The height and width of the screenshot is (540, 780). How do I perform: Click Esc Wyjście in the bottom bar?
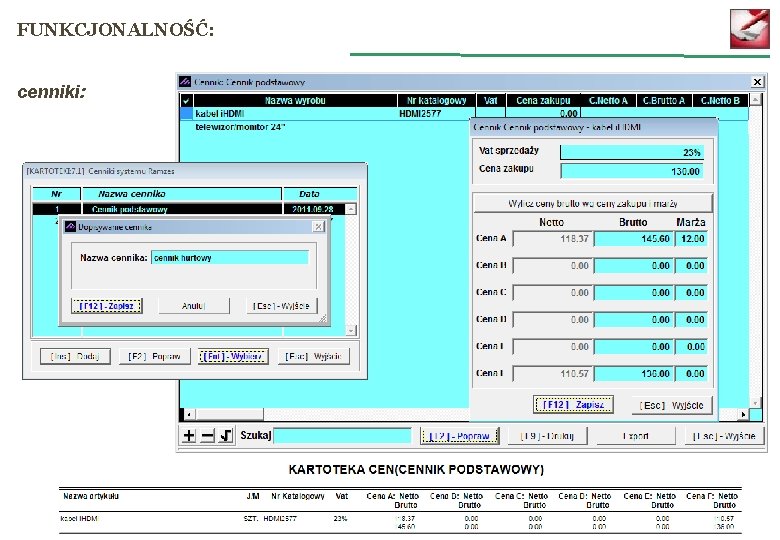(724, 436)
